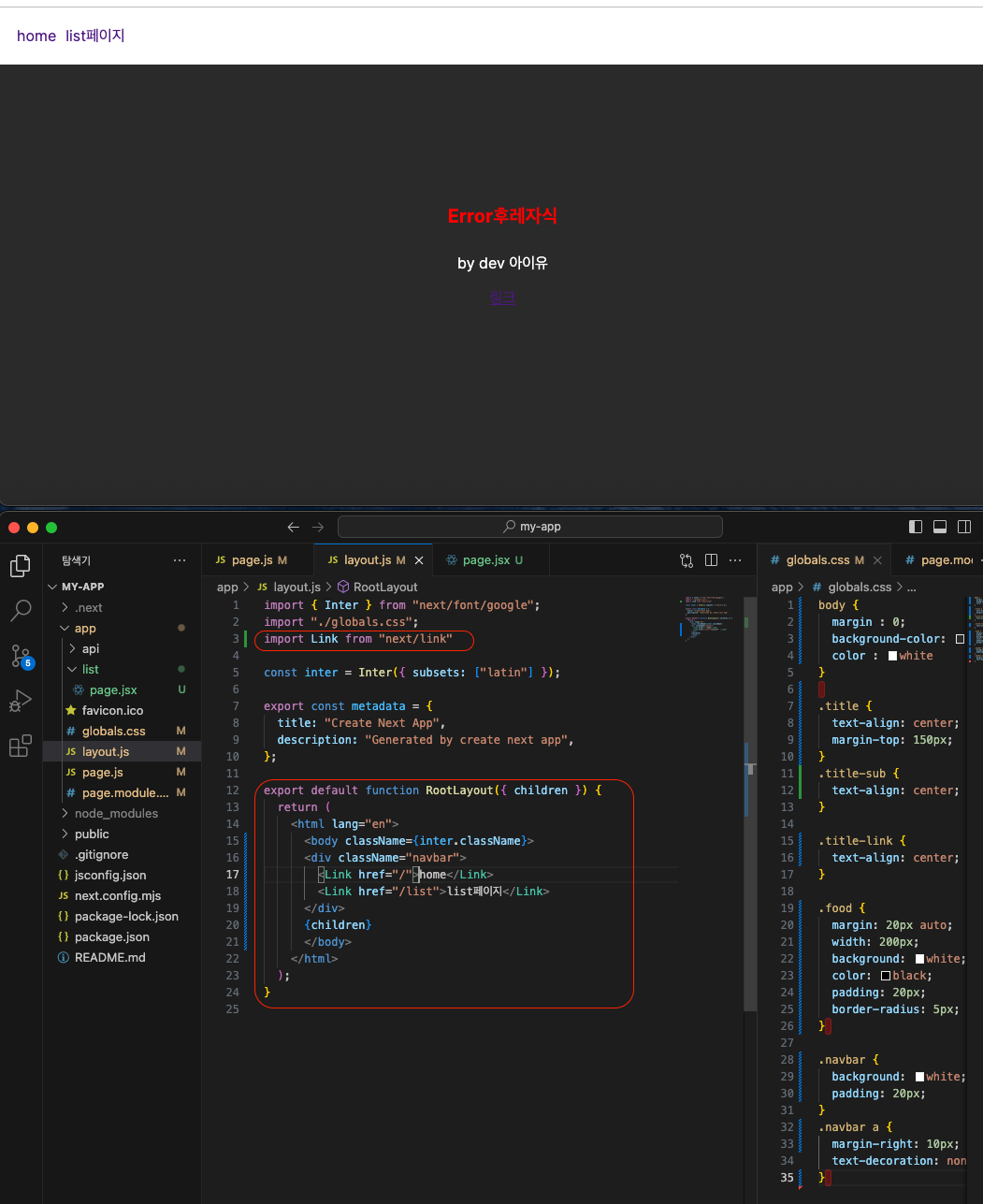Click the white color swatch on CSS line 4

tap(892, 656)
